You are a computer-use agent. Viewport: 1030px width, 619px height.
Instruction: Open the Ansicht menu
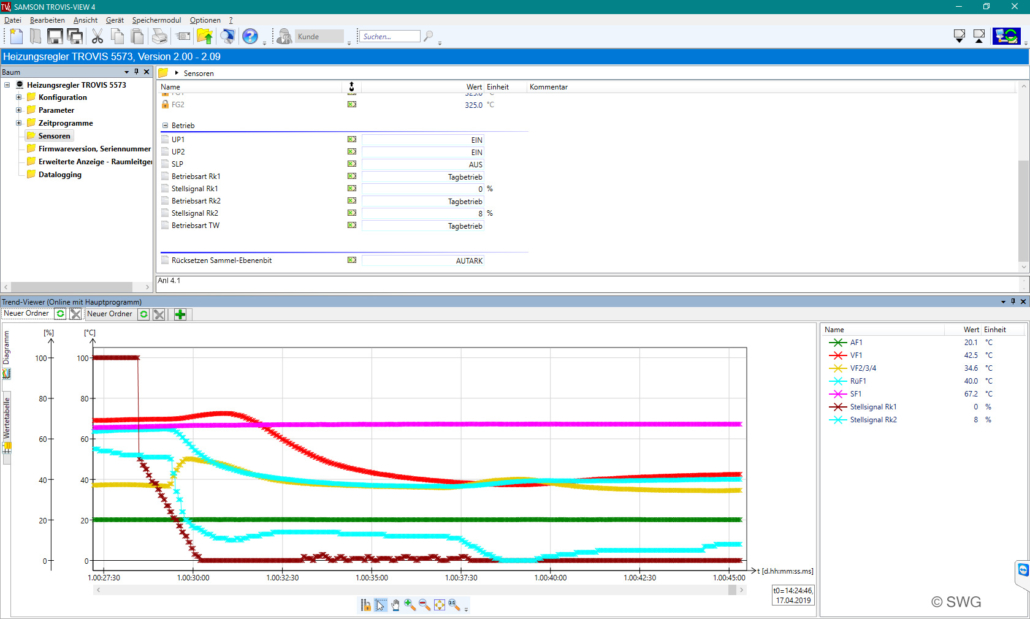click(85, 20)
